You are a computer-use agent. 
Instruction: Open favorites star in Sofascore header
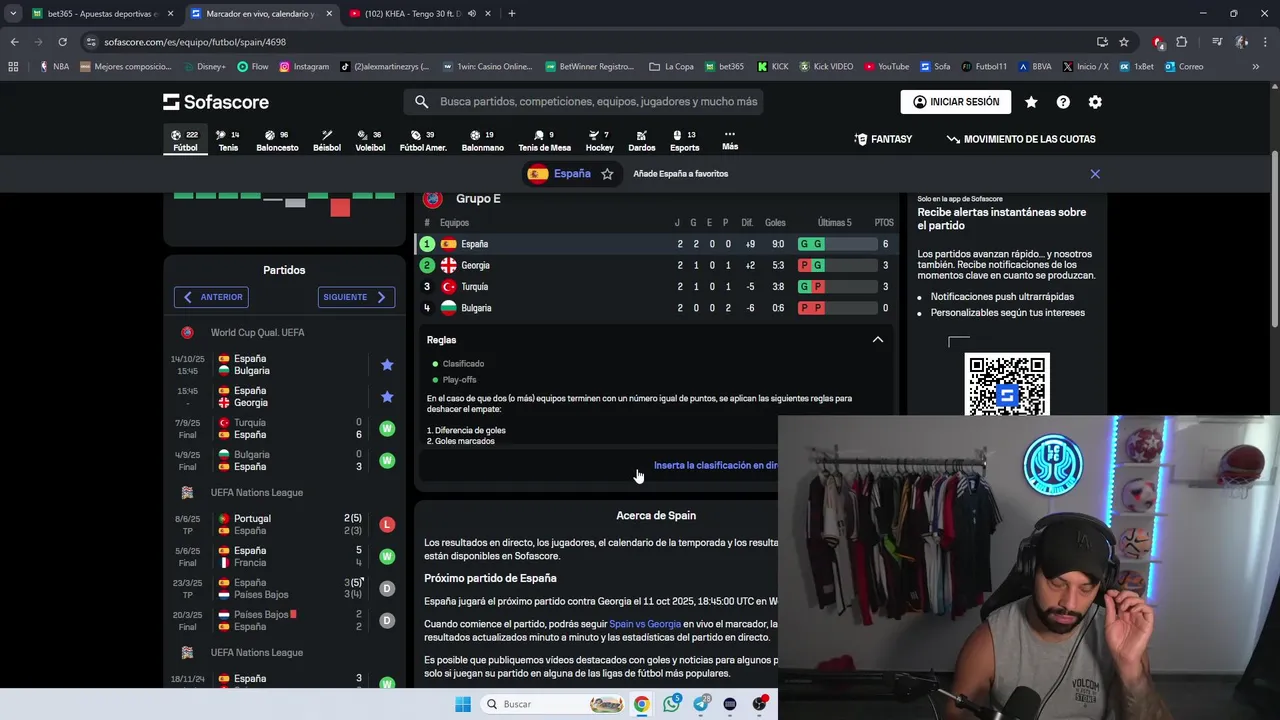pos(1031,102)
